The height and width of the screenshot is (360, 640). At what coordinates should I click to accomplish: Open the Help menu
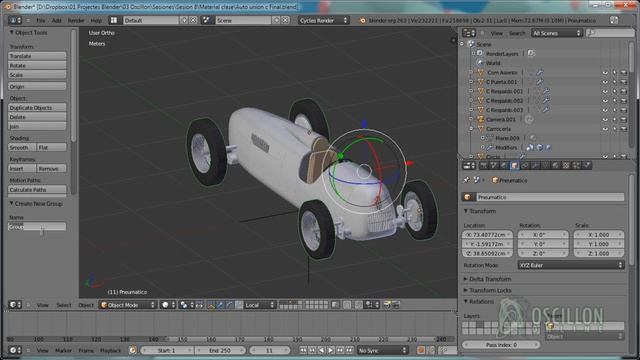[96, 20]
